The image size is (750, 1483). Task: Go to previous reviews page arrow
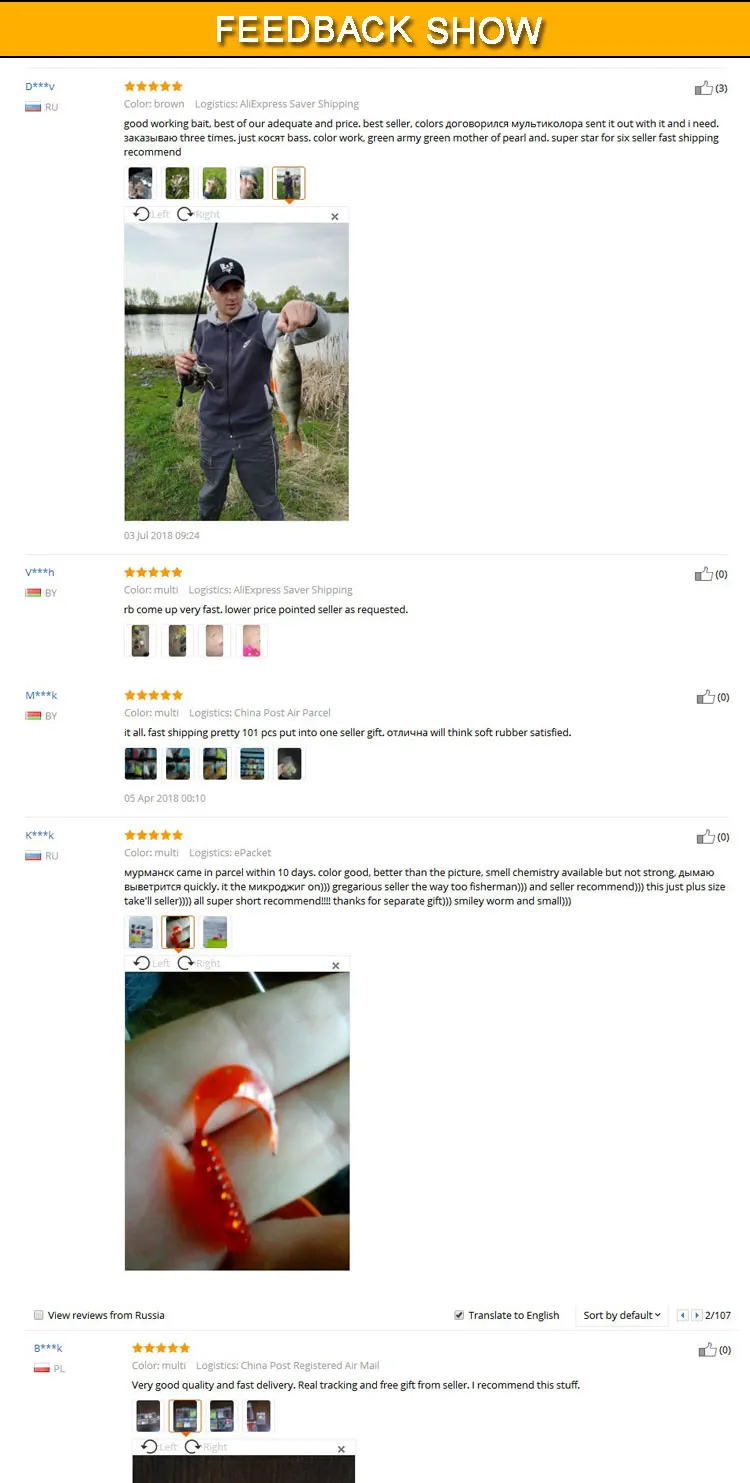[683, 1315]
